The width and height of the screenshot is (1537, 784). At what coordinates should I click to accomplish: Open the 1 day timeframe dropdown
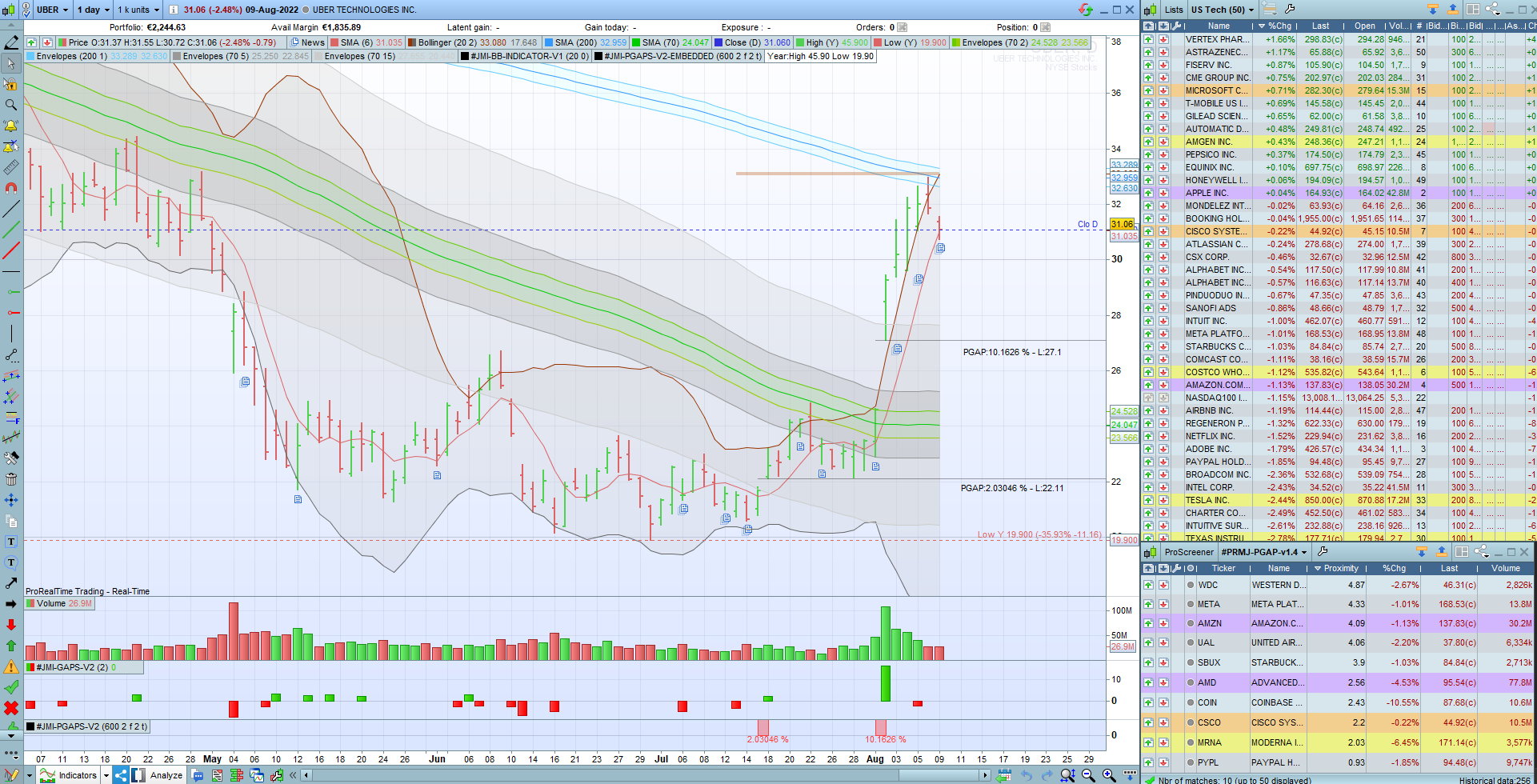click(x=94, y=10)
